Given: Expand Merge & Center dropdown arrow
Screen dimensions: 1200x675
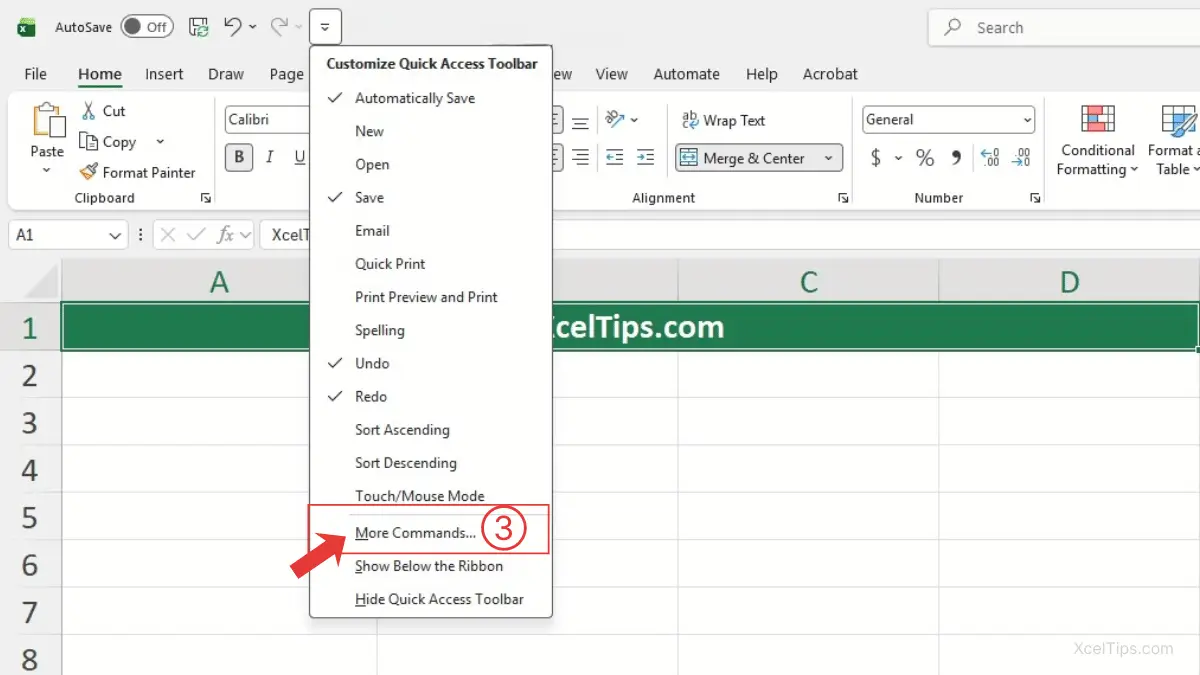Looking at the screenshot, I should click(x=829, y=158).
